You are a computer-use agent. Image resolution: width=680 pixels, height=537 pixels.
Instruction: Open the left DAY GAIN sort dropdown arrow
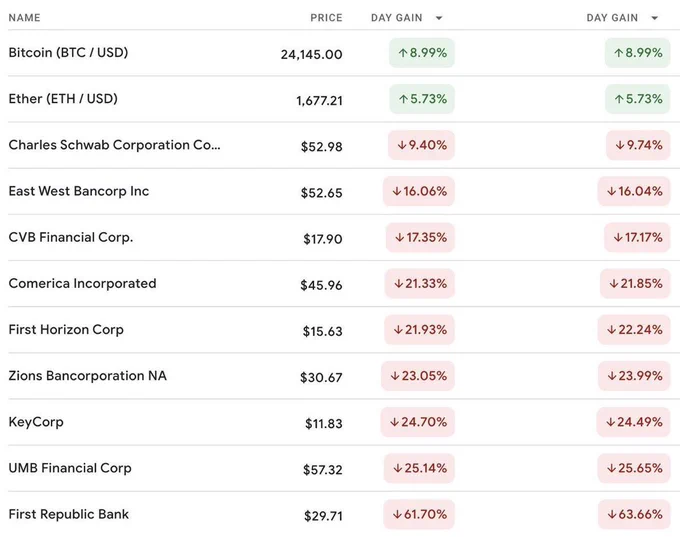439,18
